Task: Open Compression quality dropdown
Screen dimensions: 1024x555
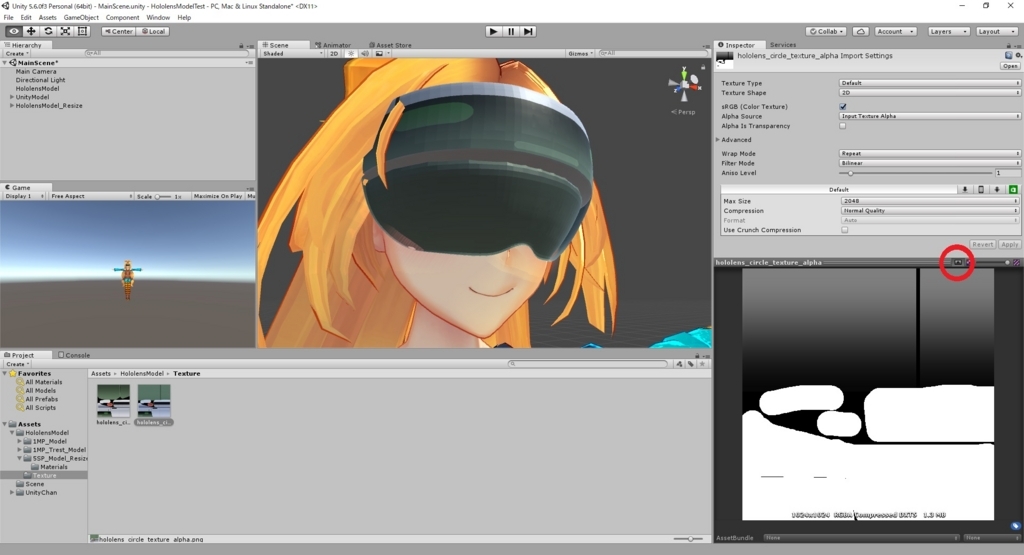Action: 930,211
